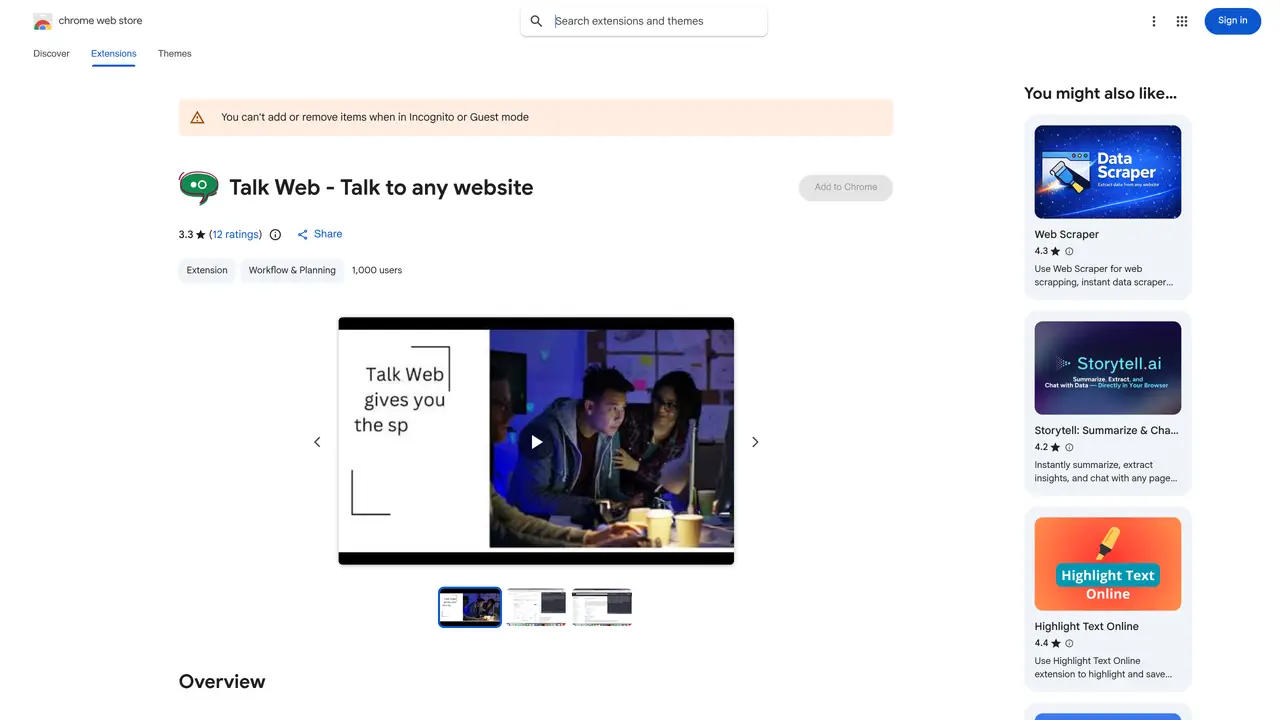Image resolution: width=1280 pixels, height=720 pixels.
Task: Play the Talk Web promo video
Action: coord(536,441)
